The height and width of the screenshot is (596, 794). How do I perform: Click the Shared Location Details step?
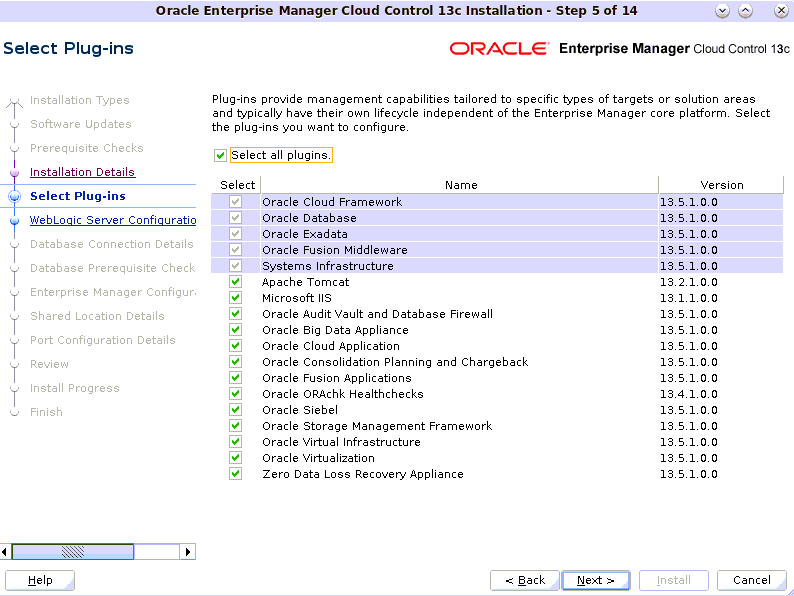click(97, 316)
